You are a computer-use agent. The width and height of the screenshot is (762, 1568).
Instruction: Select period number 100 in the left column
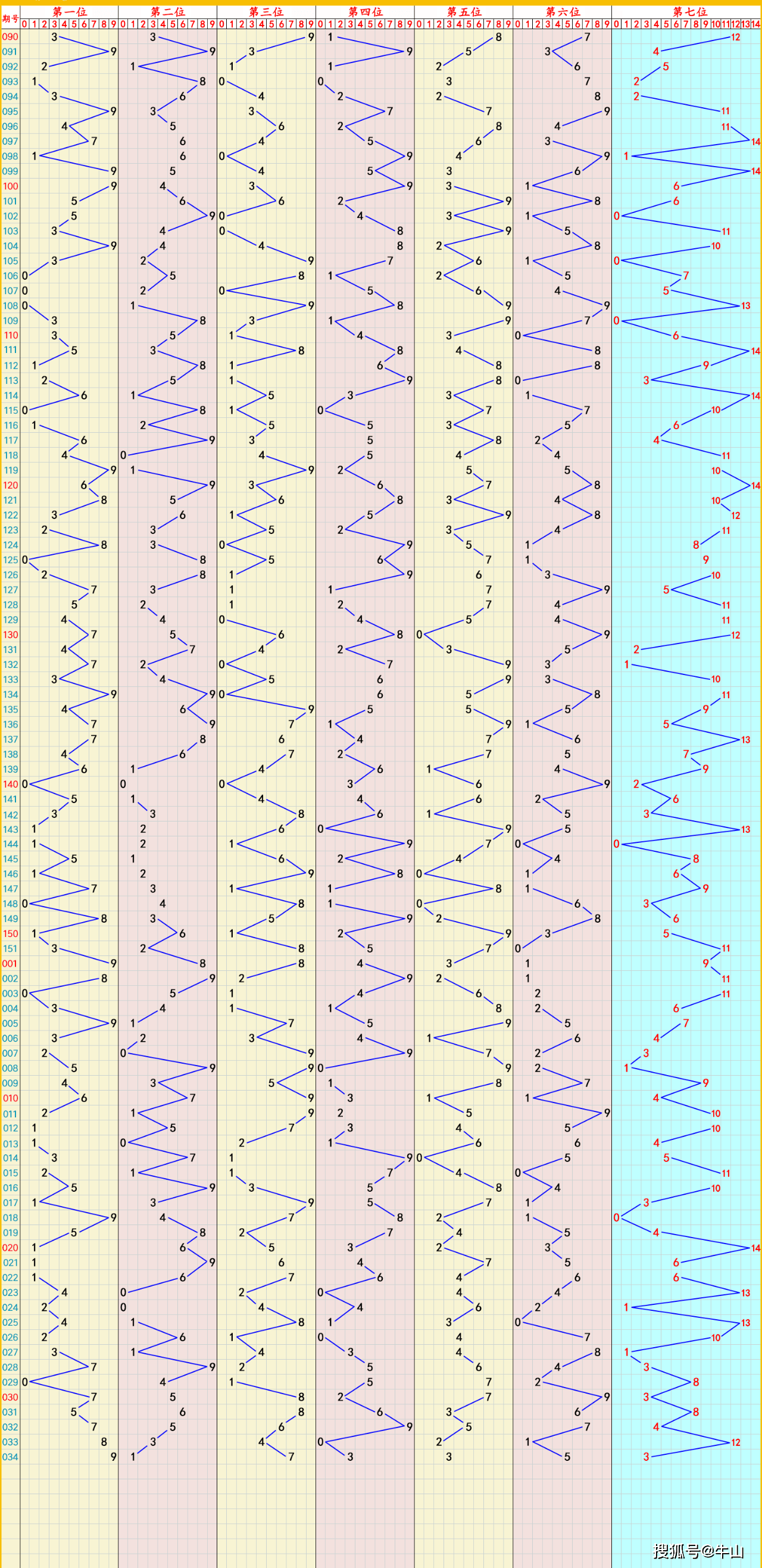coord(10,186)
